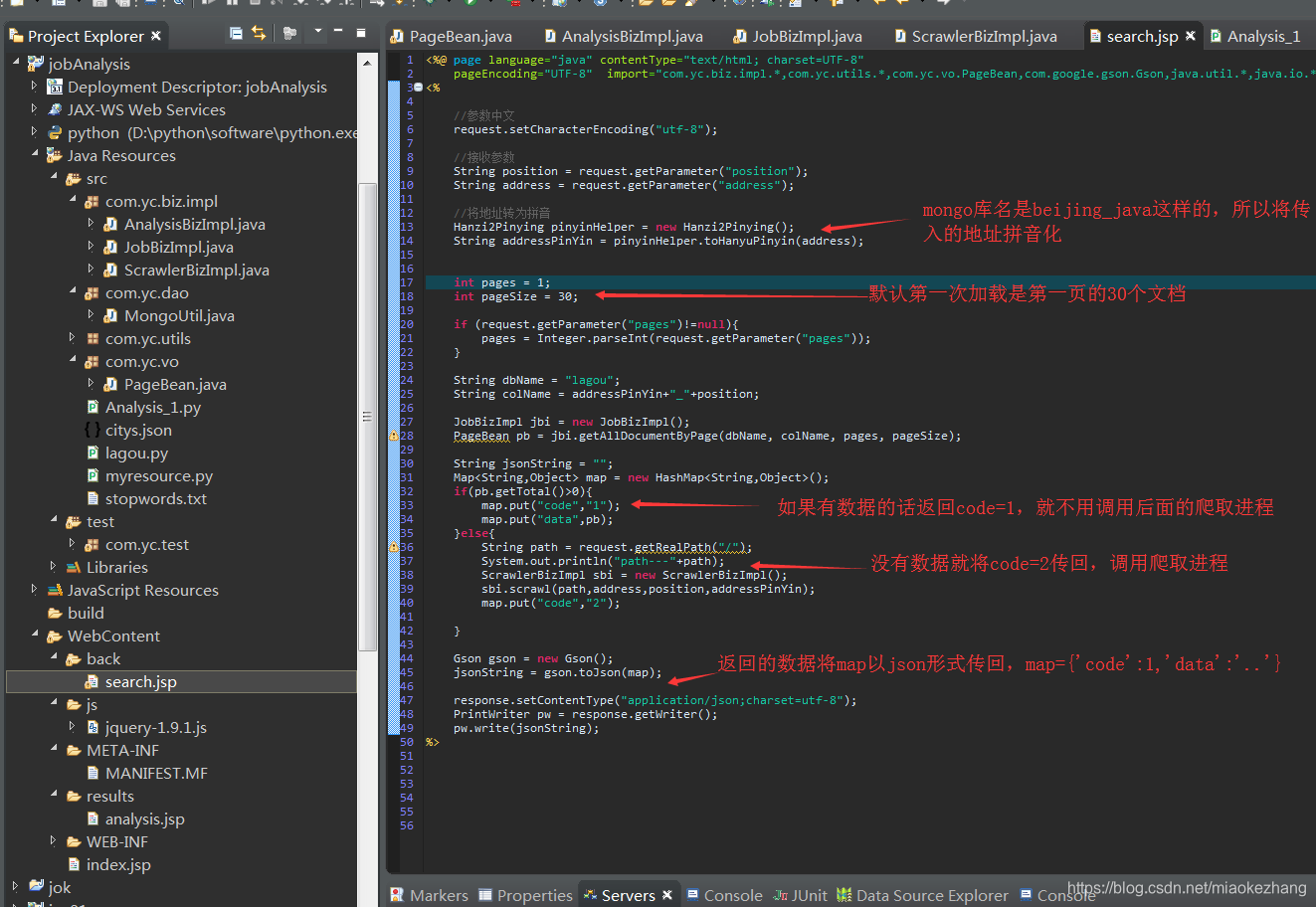The image size is (1316, 907).
Task: Expand the python interpreter node arrow
Action: point(35,132)
